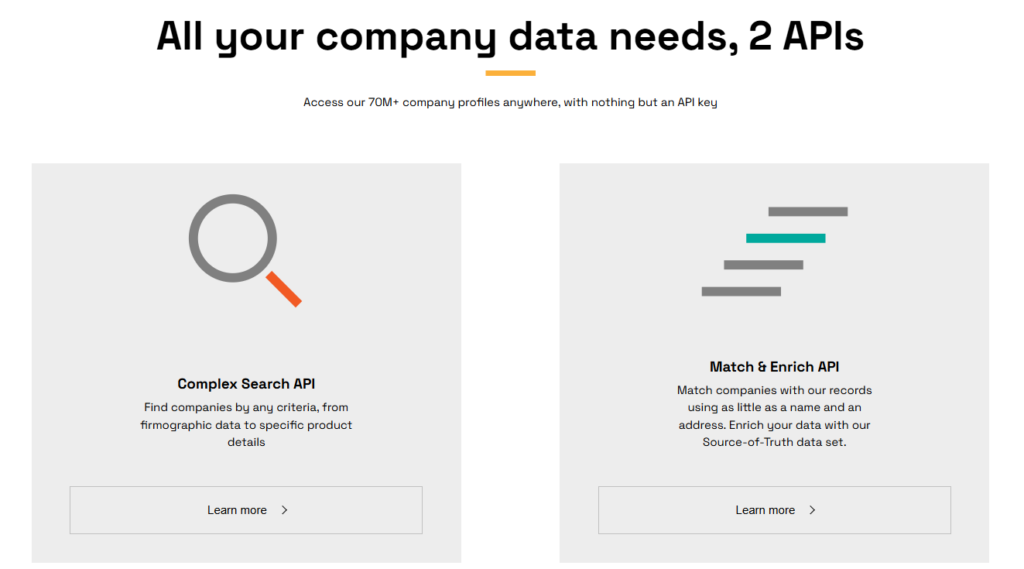The image size is (1024, 569).
Task: Click the Complex Search API description text
Action: [246, 425]
